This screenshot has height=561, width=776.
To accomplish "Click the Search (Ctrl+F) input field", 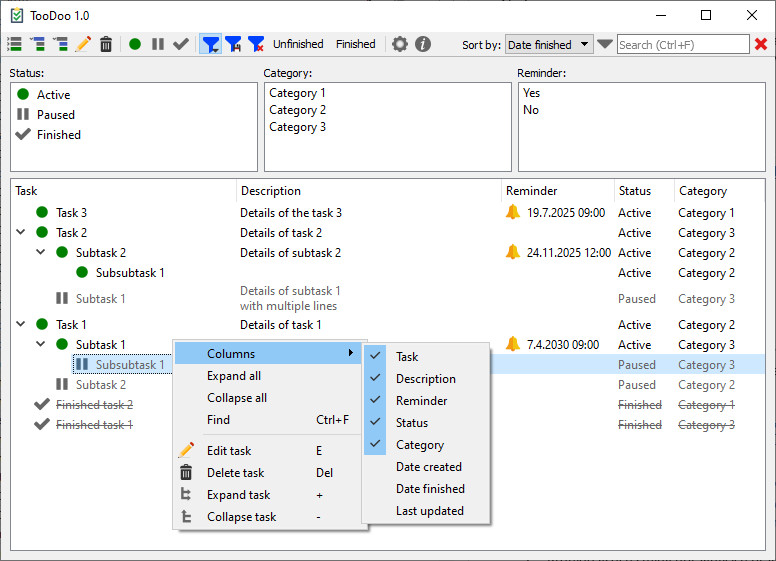I will click(x=683, y=45).
